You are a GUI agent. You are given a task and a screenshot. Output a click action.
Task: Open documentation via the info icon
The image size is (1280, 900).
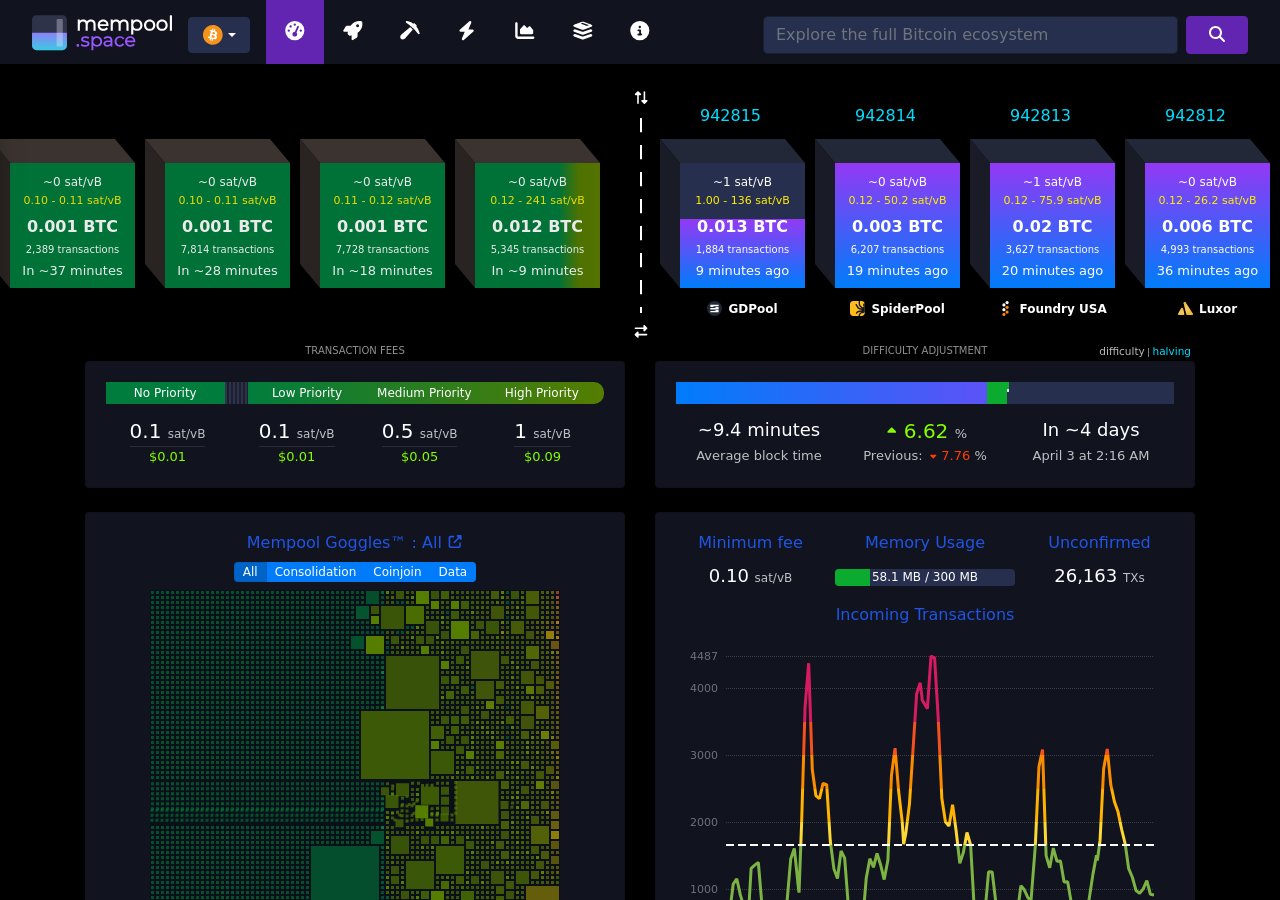[x=639, y=31]
